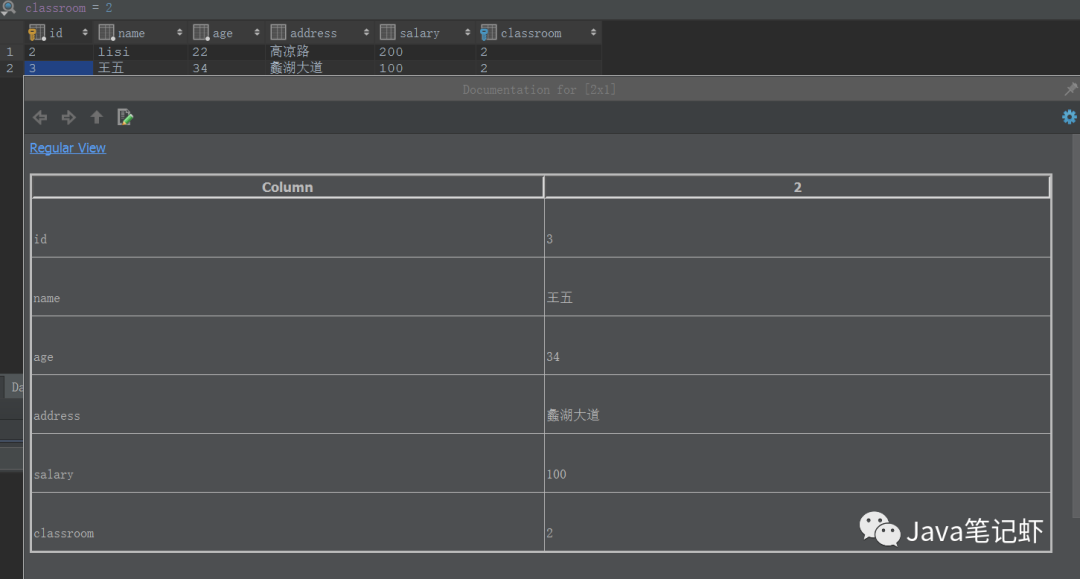Select the 'lisi' name cell
This screenshot has width=1080, height=579.
(x=141, y=52)
